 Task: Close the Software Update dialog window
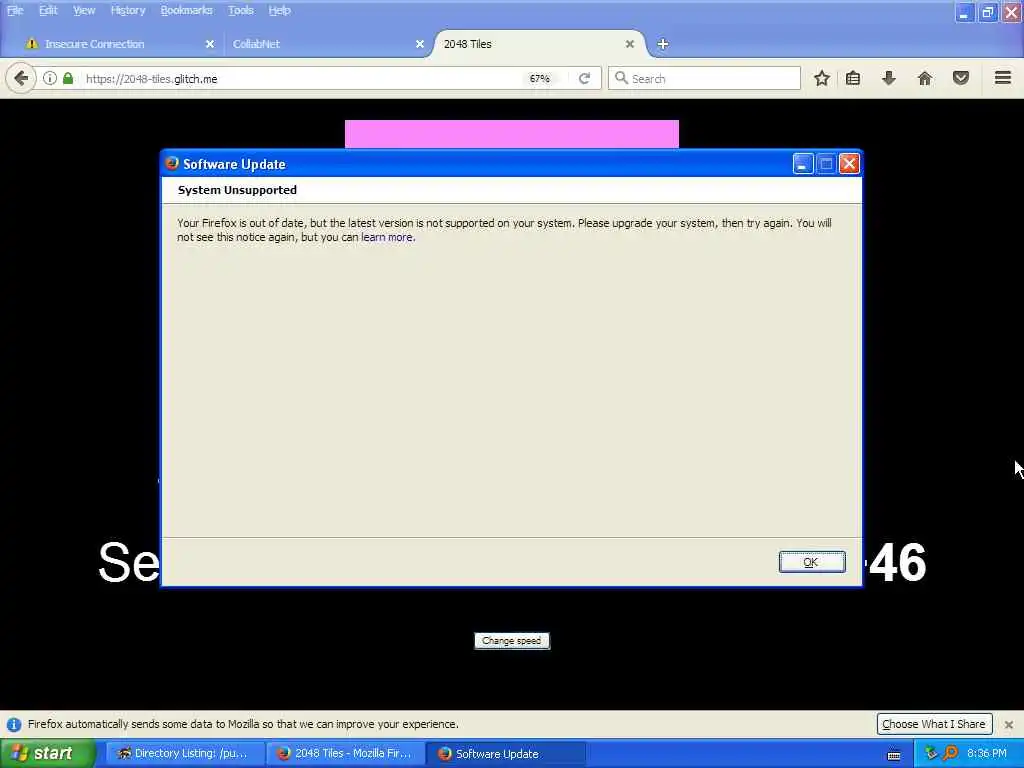849,164
